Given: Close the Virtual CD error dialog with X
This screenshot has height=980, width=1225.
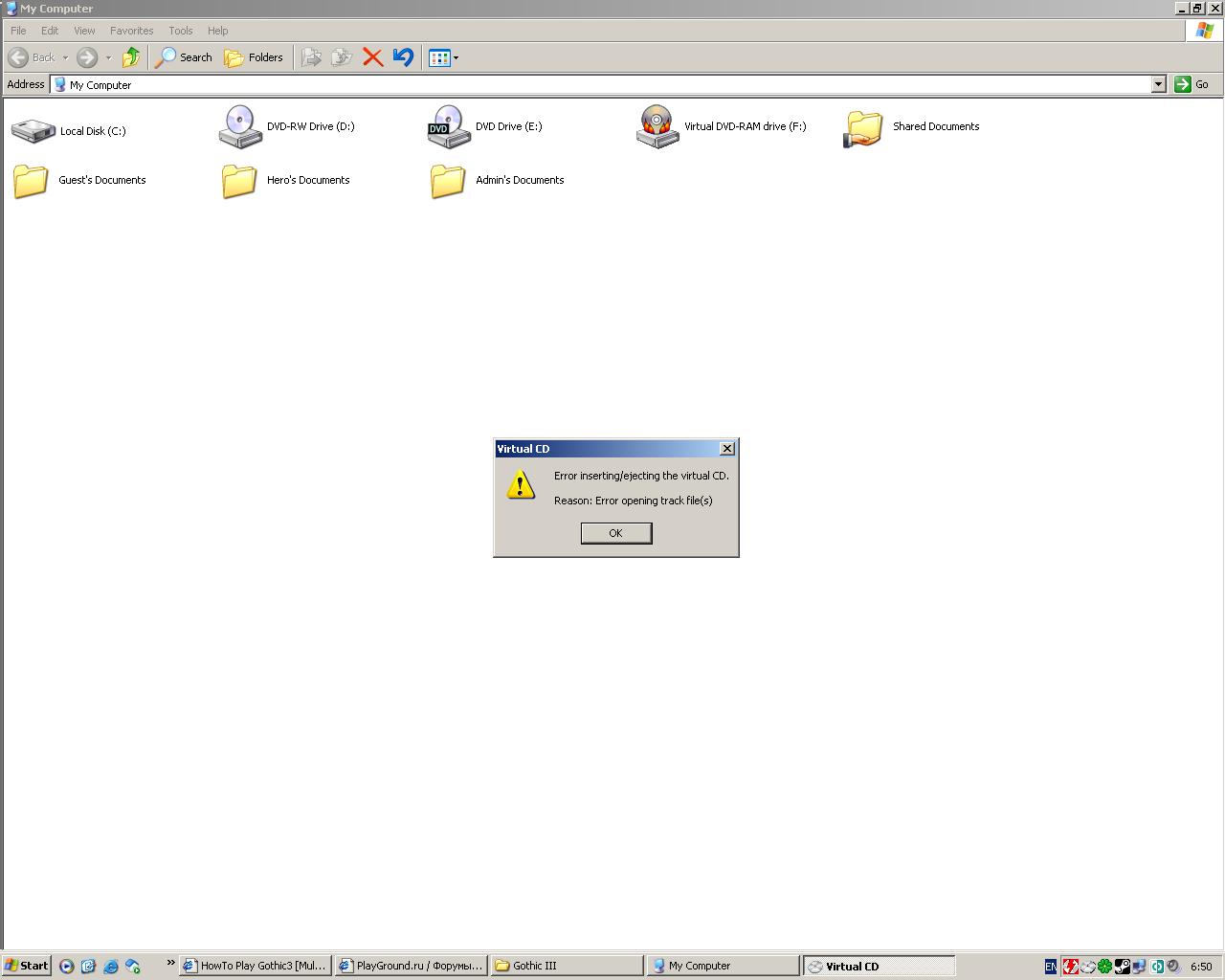Looking at the screenshot, I should 727,449.
